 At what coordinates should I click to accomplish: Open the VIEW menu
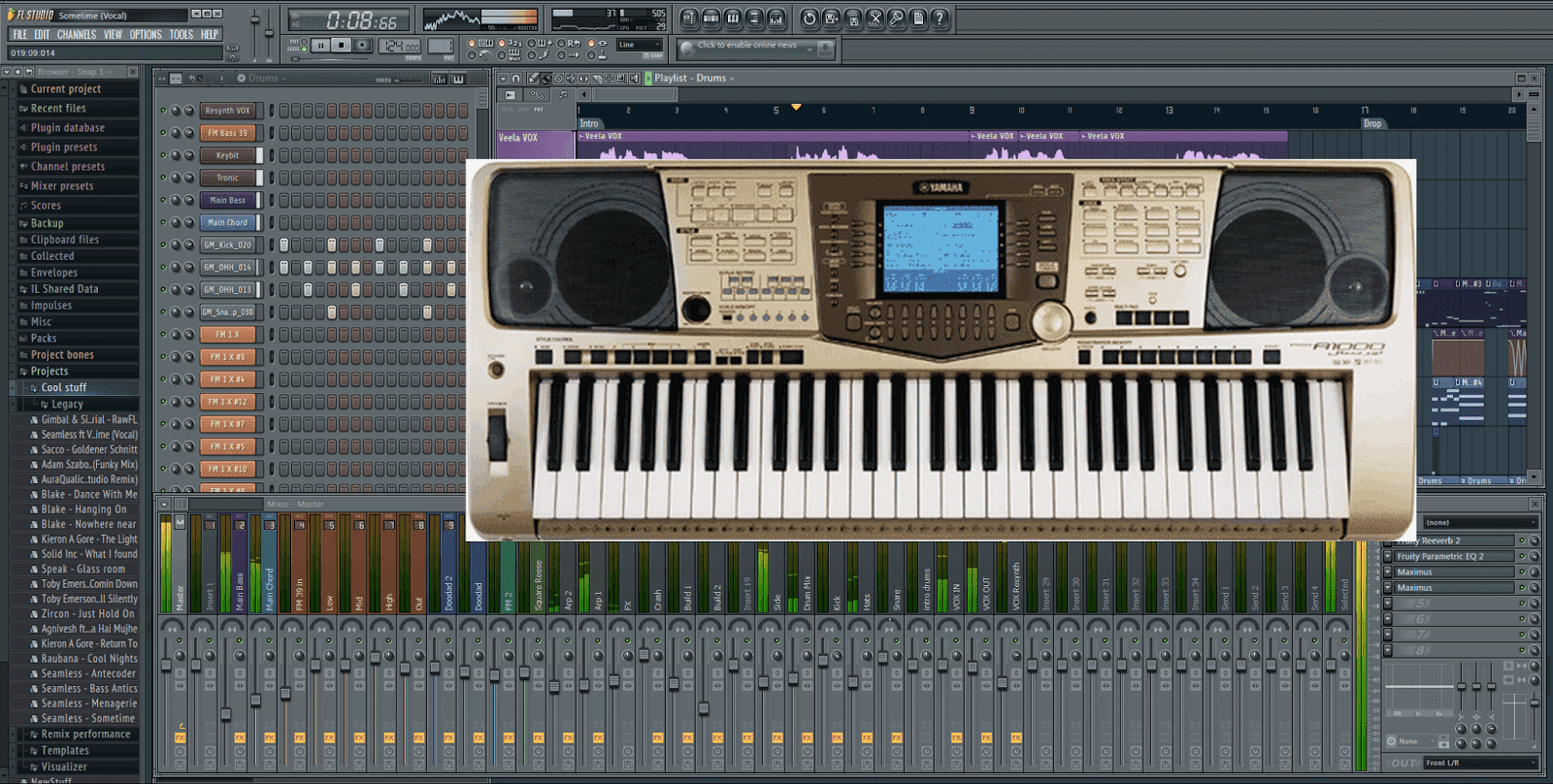114,34
